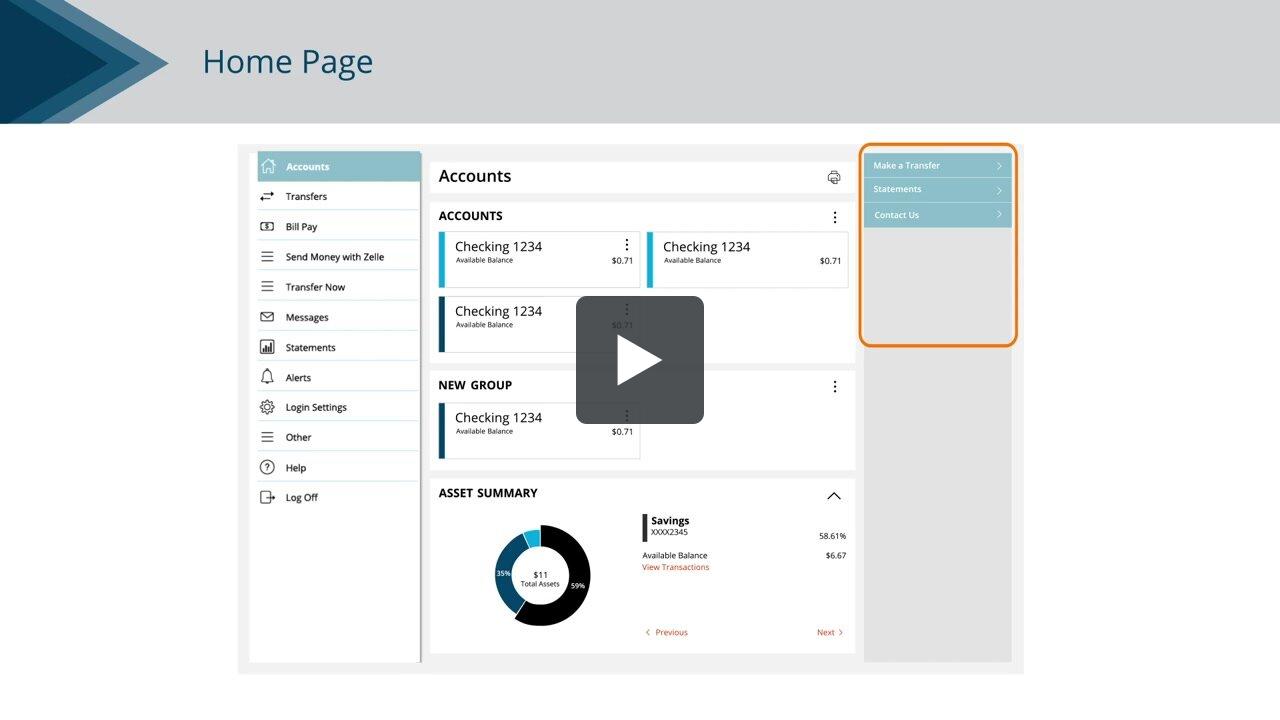Image resolution: width=1280 pixels, height=720 pixels.
Task: Click the Login Settings gear icon
Action: [267, 407]
